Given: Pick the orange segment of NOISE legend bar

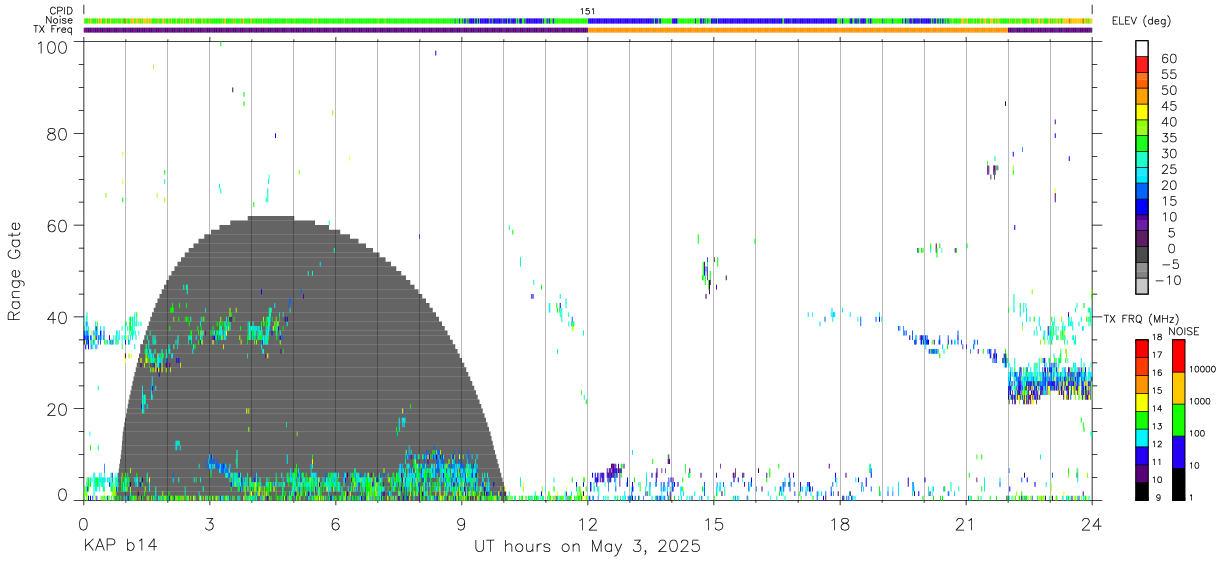Looking at the screenshot, I should [1179, 387].
